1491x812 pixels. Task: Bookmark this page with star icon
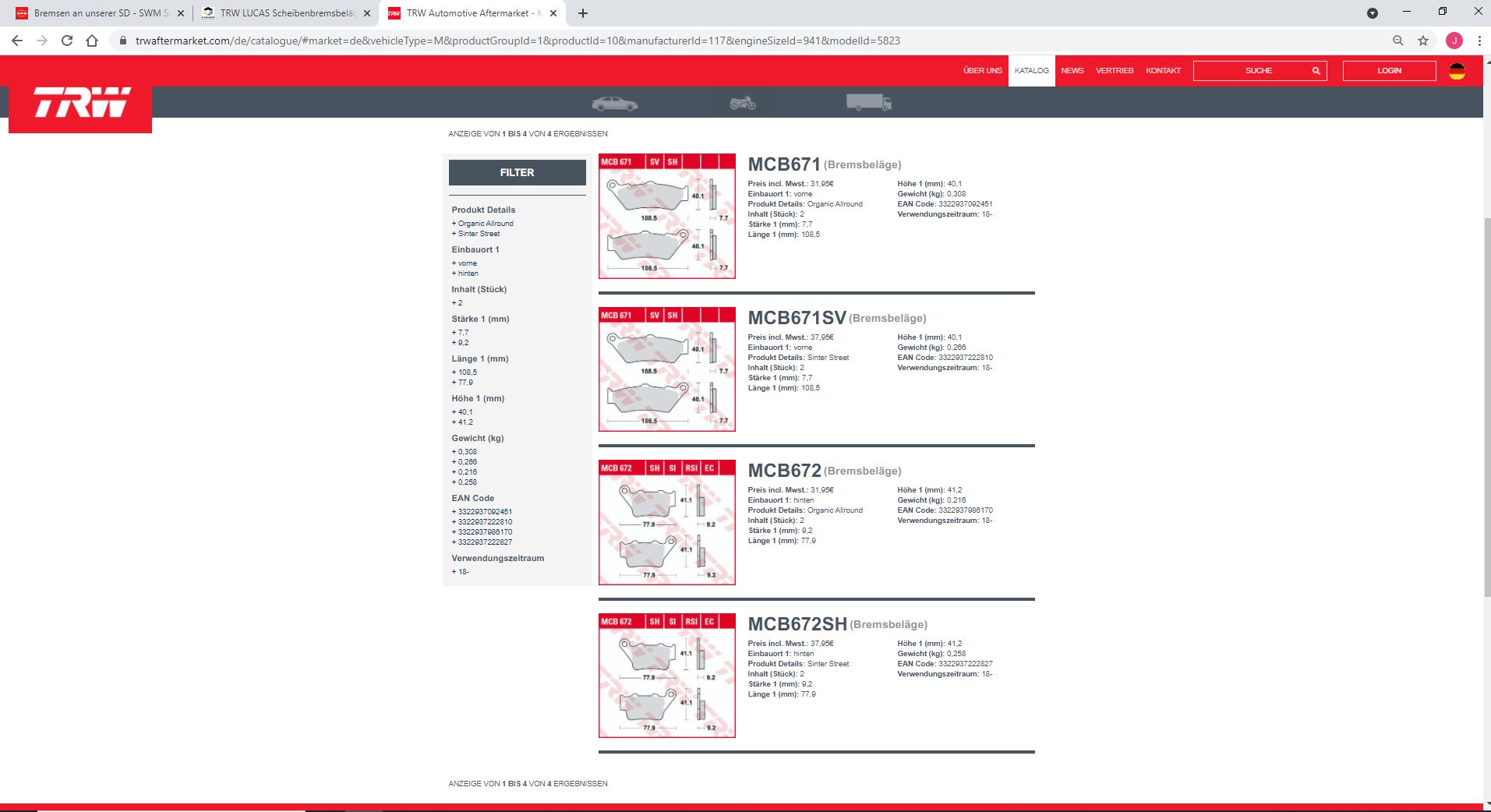(x=1423, y=41)
